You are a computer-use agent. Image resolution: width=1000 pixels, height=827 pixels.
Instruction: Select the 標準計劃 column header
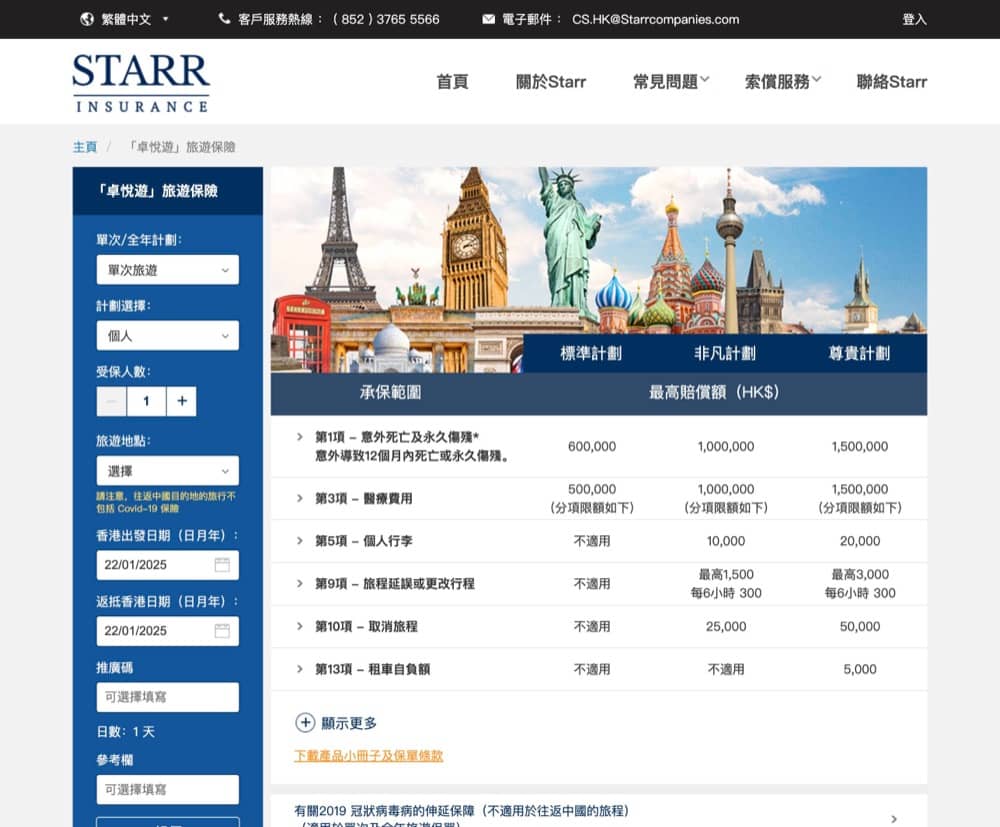click(x=591, y=353)
